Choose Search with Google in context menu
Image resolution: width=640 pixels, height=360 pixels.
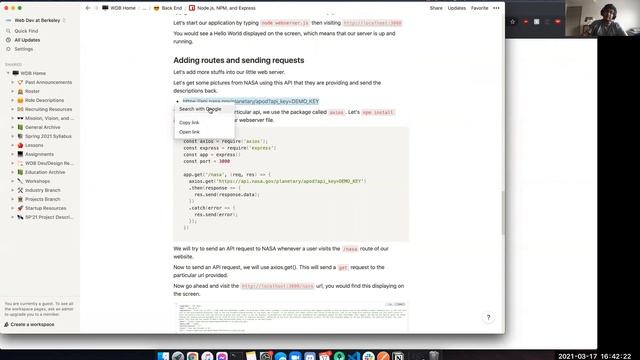coord(204,109)
